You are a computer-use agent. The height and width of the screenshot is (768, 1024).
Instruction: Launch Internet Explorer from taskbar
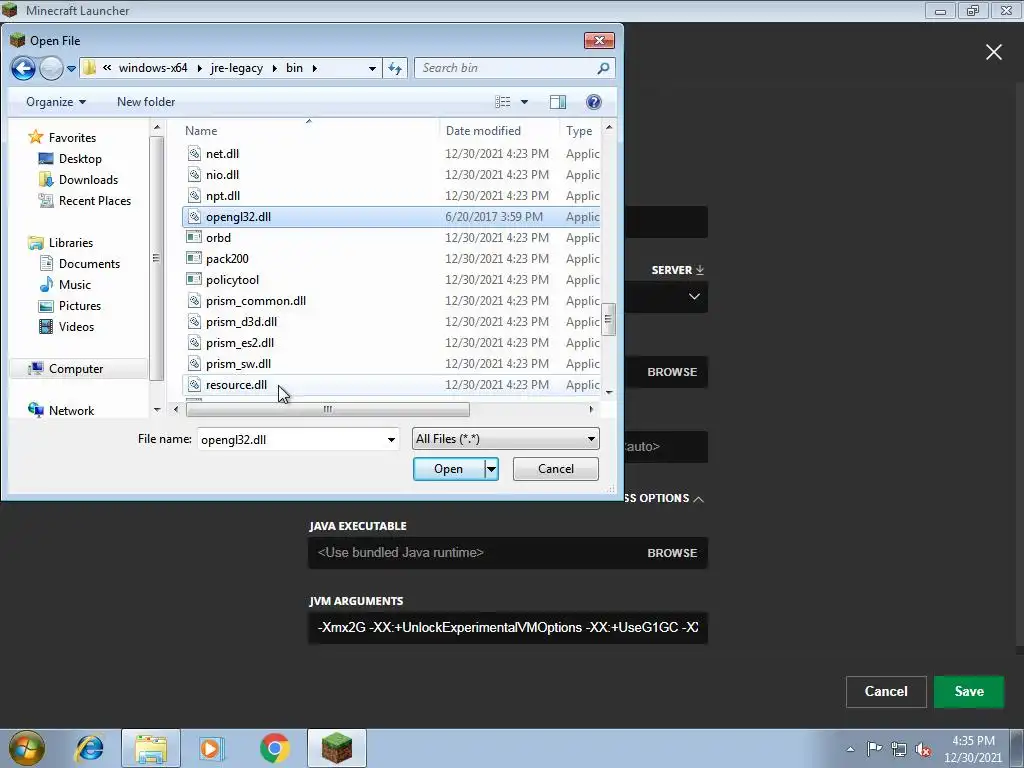coord(89,748)
